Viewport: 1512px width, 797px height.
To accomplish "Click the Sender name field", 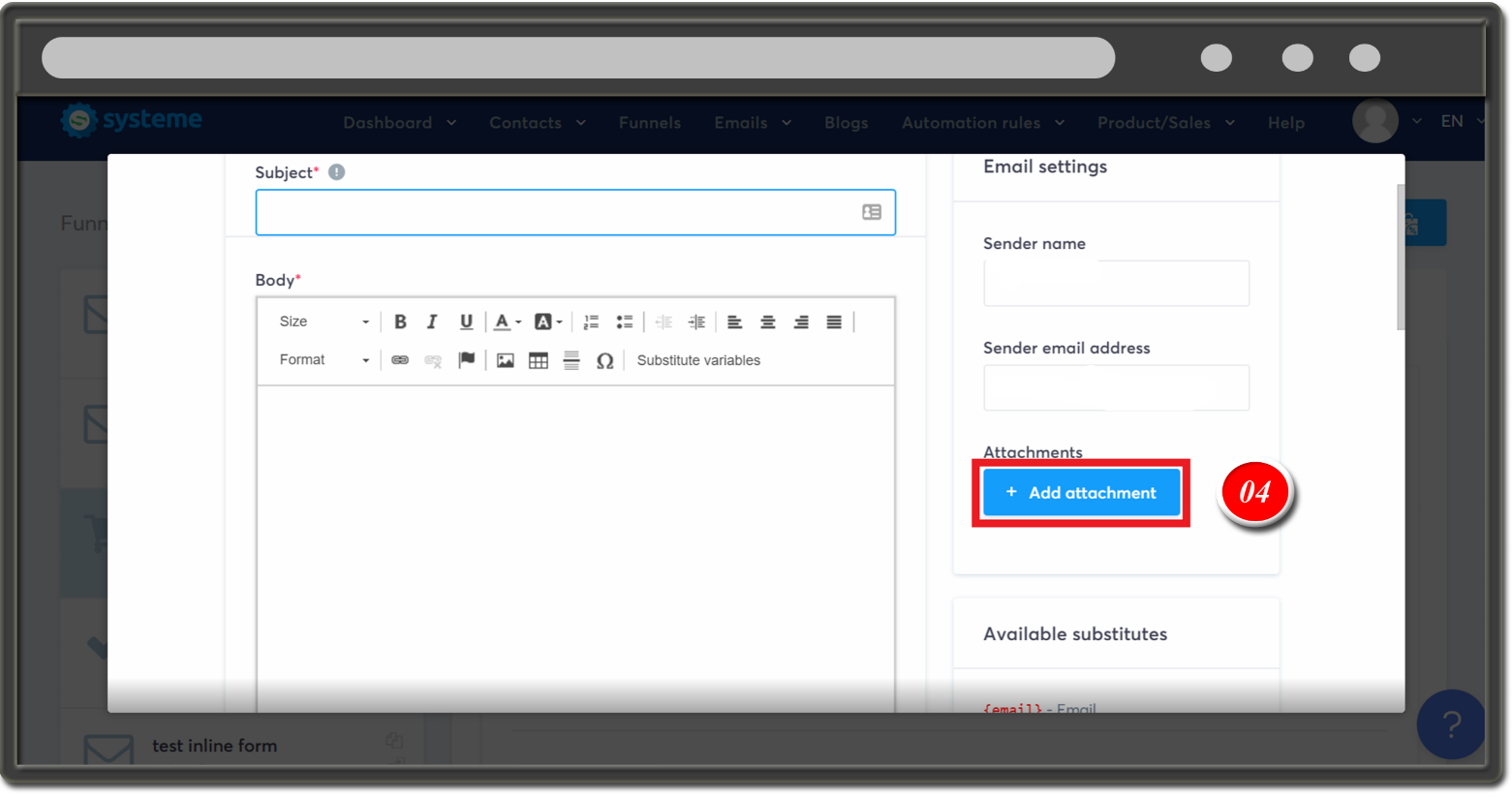I will 1116,284.
